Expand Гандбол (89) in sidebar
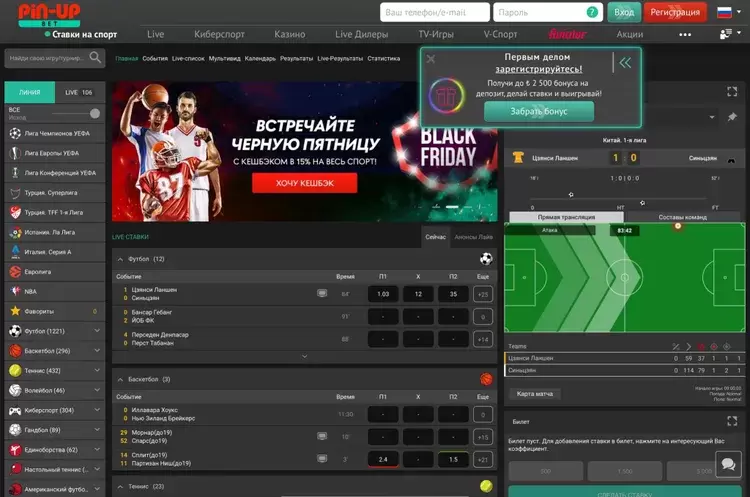Screen dimensions: 750x497 click(x=55, y=430)
